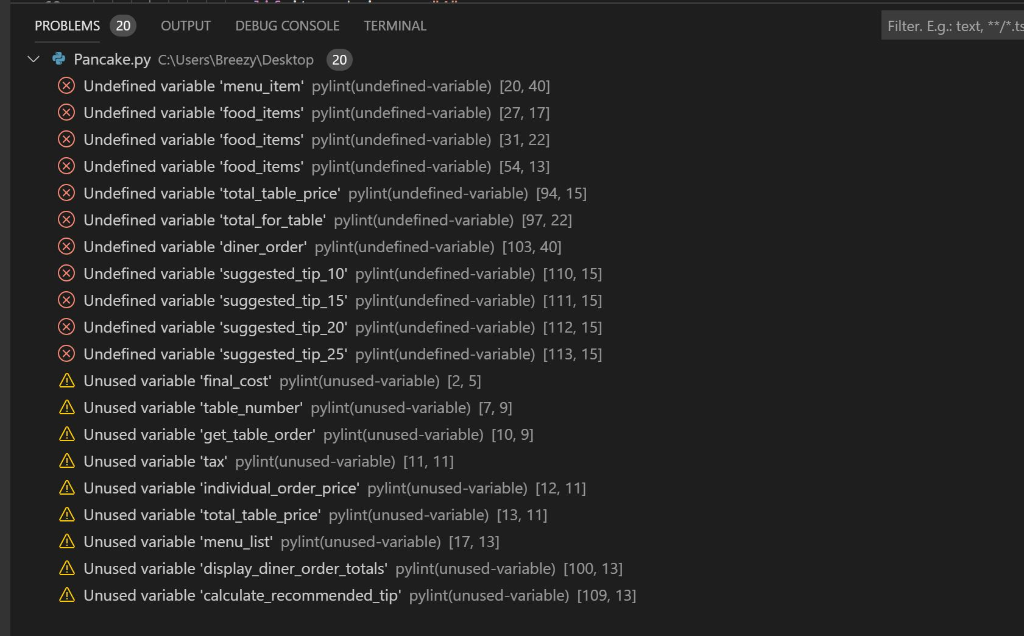Screen dimensions: 1024x636
Task: Switch to the OUTPUT tab
Action: tap(185, 26)
